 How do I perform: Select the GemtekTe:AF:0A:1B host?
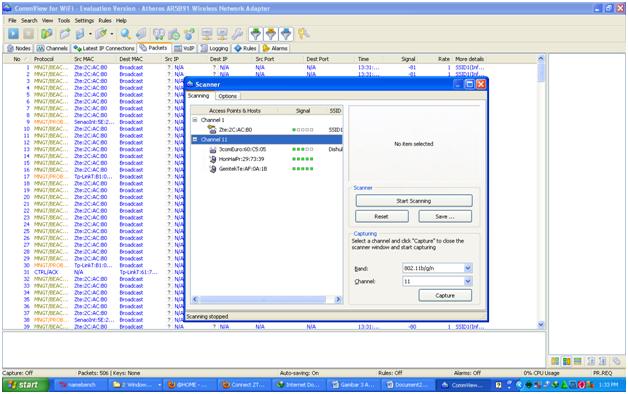click(243, 169)
